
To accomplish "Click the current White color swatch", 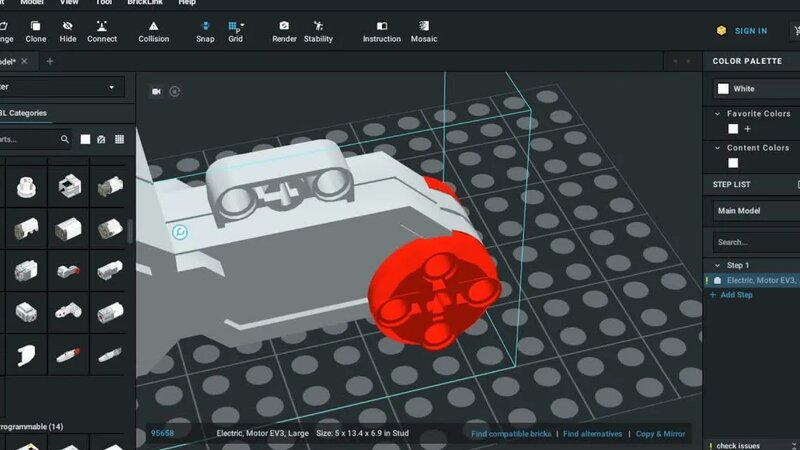I will pos(723,89).
